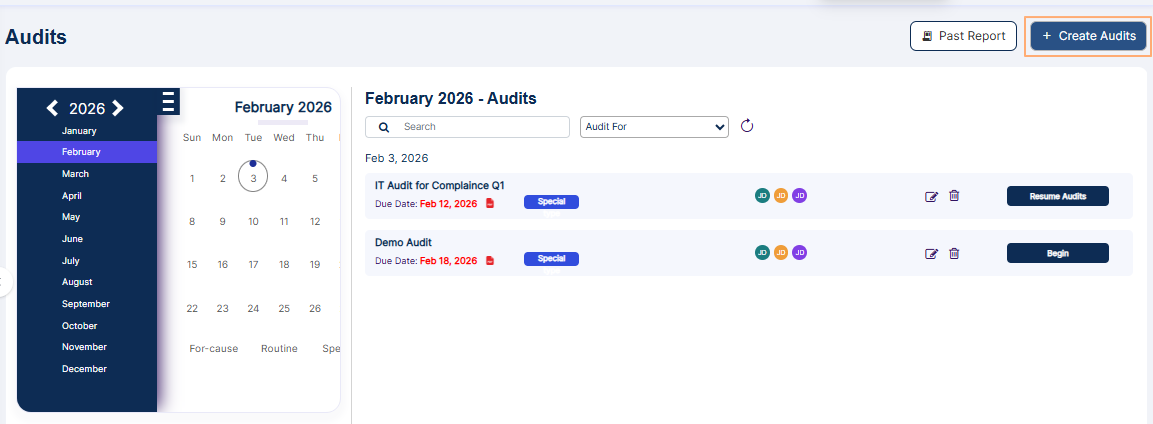Edit the IT Audit for Complaince Q1
The image size is (1153, 424).
(932, 196)
